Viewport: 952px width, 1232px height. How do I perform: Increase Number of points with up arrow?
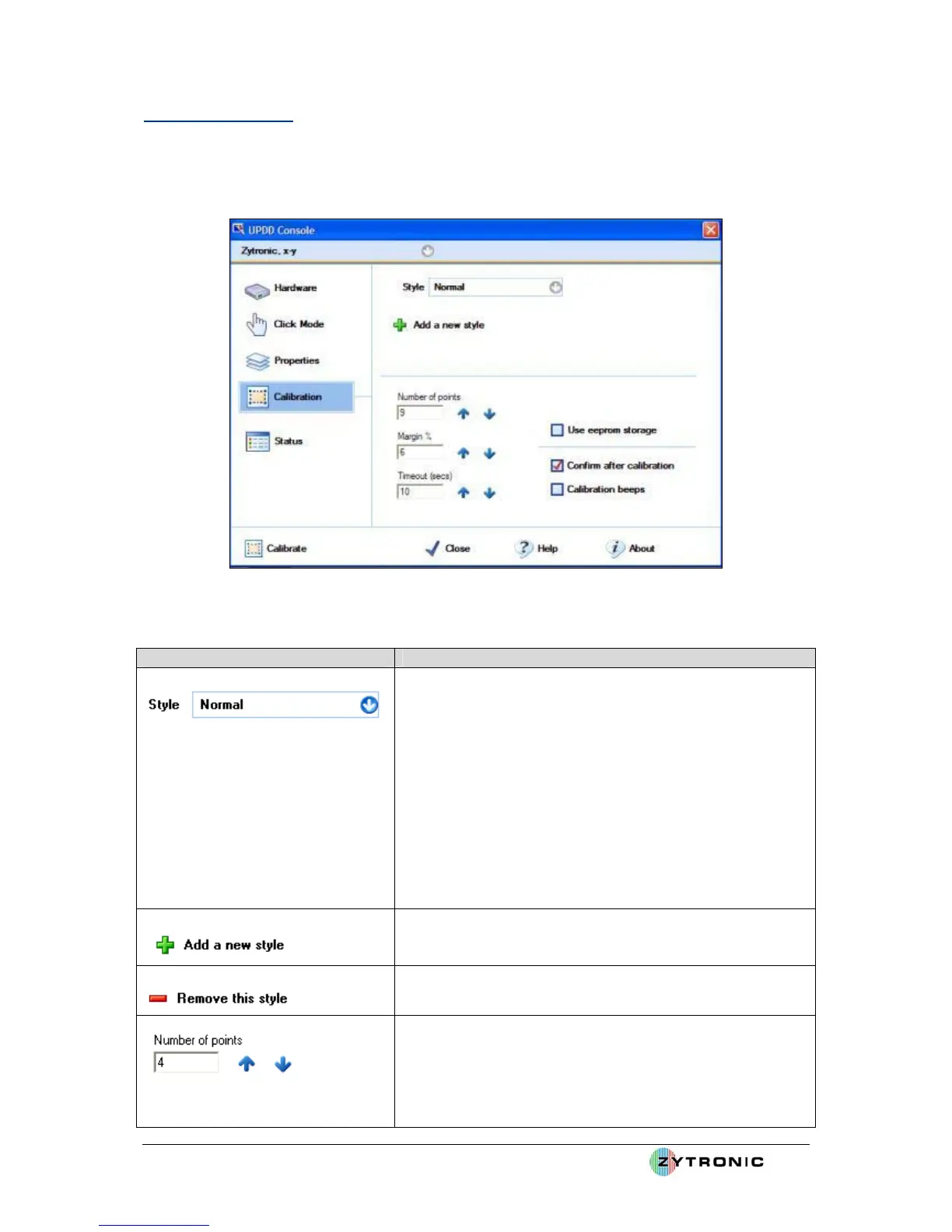point(464,415)
